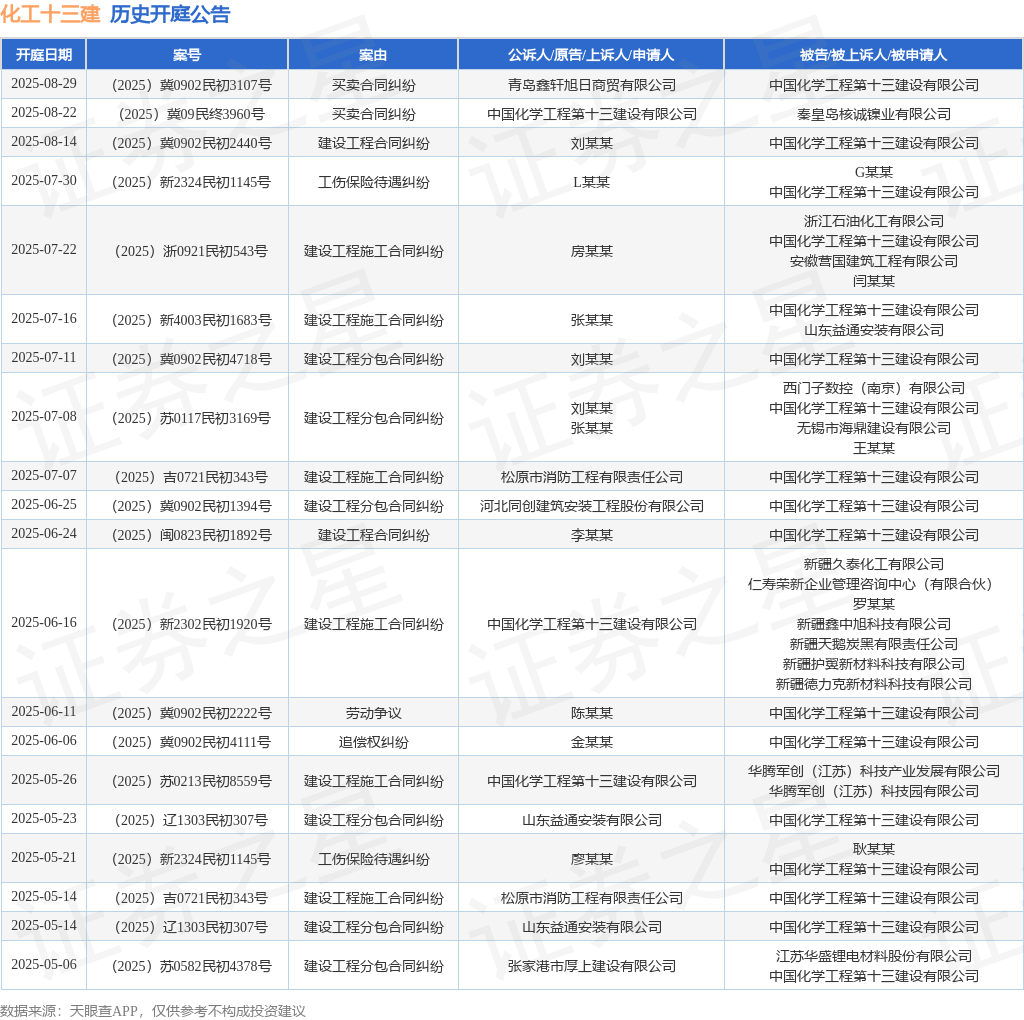Click defendant 无锡市海鼎建设有限公司
1024x1020 pixels.
pyautogui.click(x=874, y=428)
